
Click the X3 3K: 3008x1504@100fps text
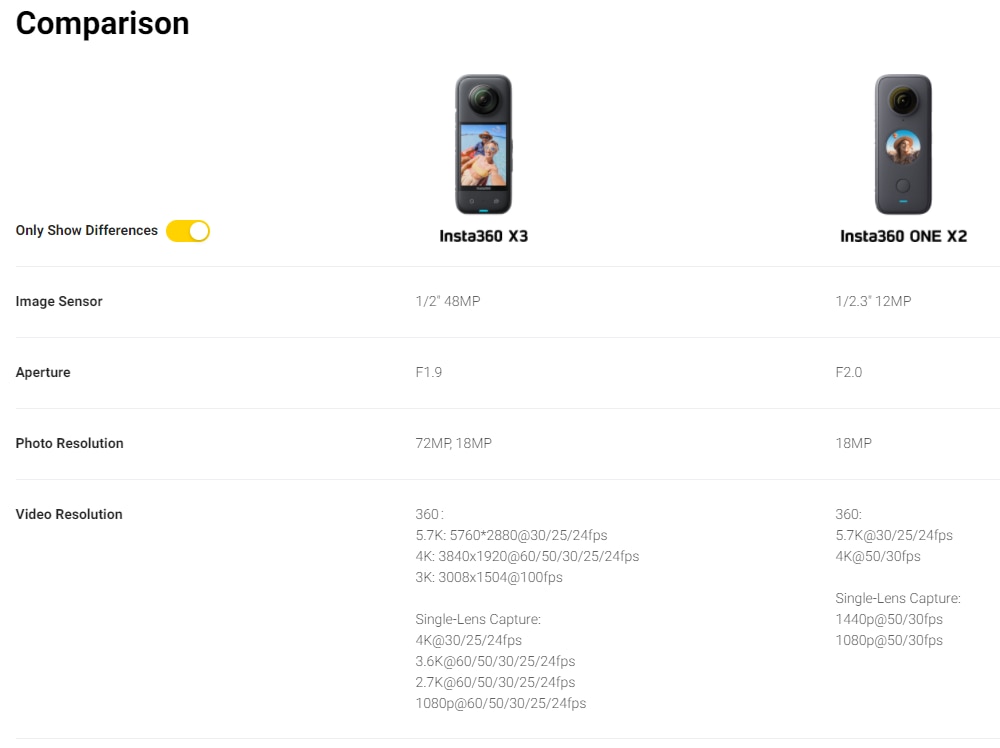[489, 577]
